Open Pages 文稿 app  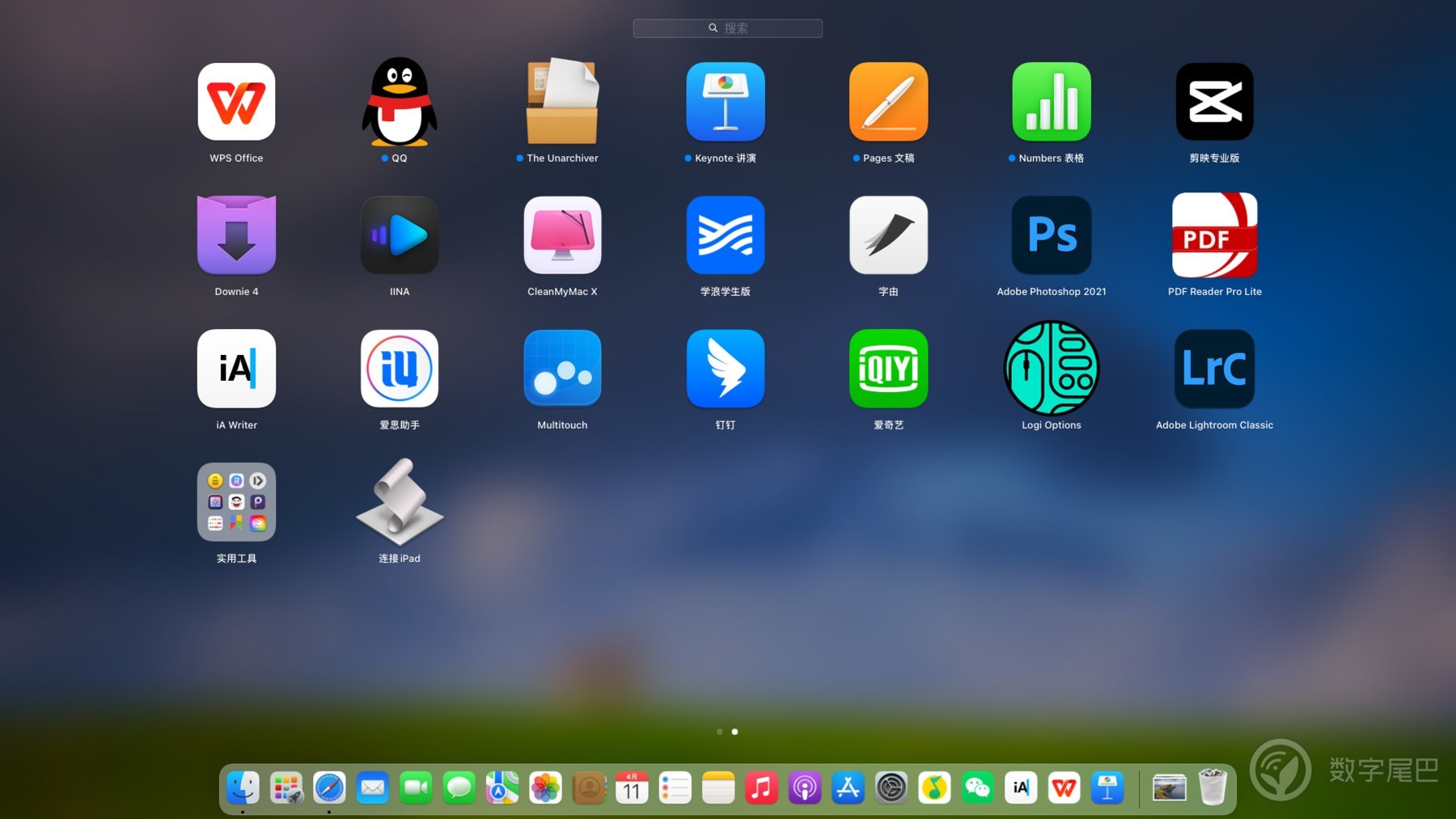coord(888,102)
